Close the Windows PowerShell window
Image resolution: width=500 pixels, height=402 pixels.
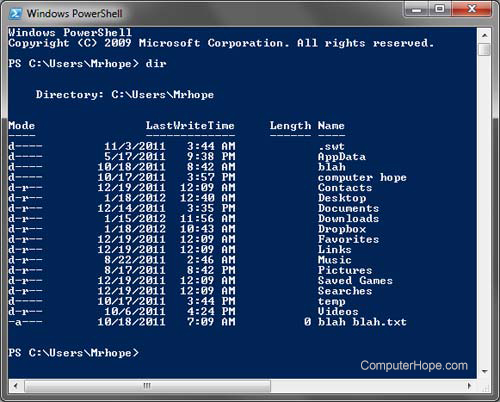click(x=471, y=9)
